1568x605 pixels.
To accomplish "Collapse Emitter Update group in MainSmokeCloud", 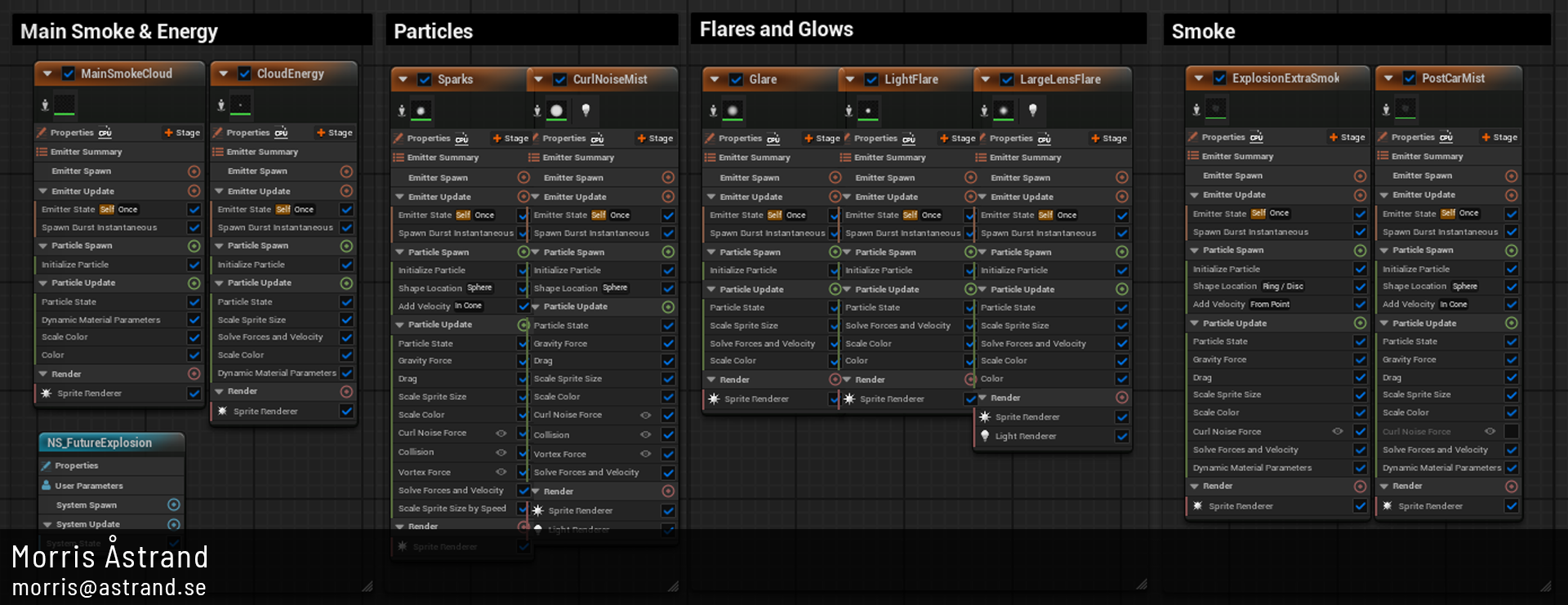I will click(x=42, y=191).
